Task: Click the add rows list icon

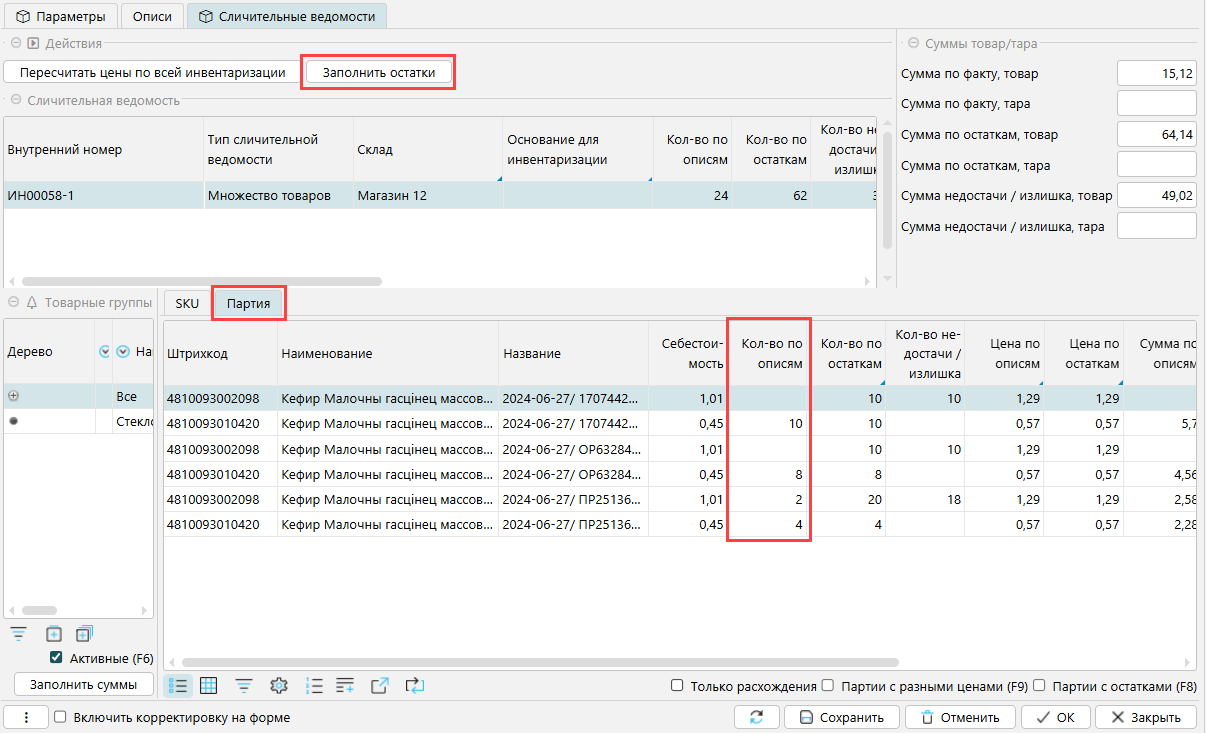Action: [x=345, y=685]
